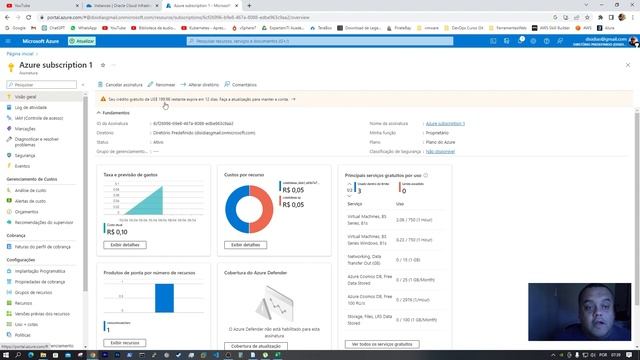The height and width of the screenshot is (360, 640).
Task: Click the Comentários feedback icon
Action: tap(227, 84)
